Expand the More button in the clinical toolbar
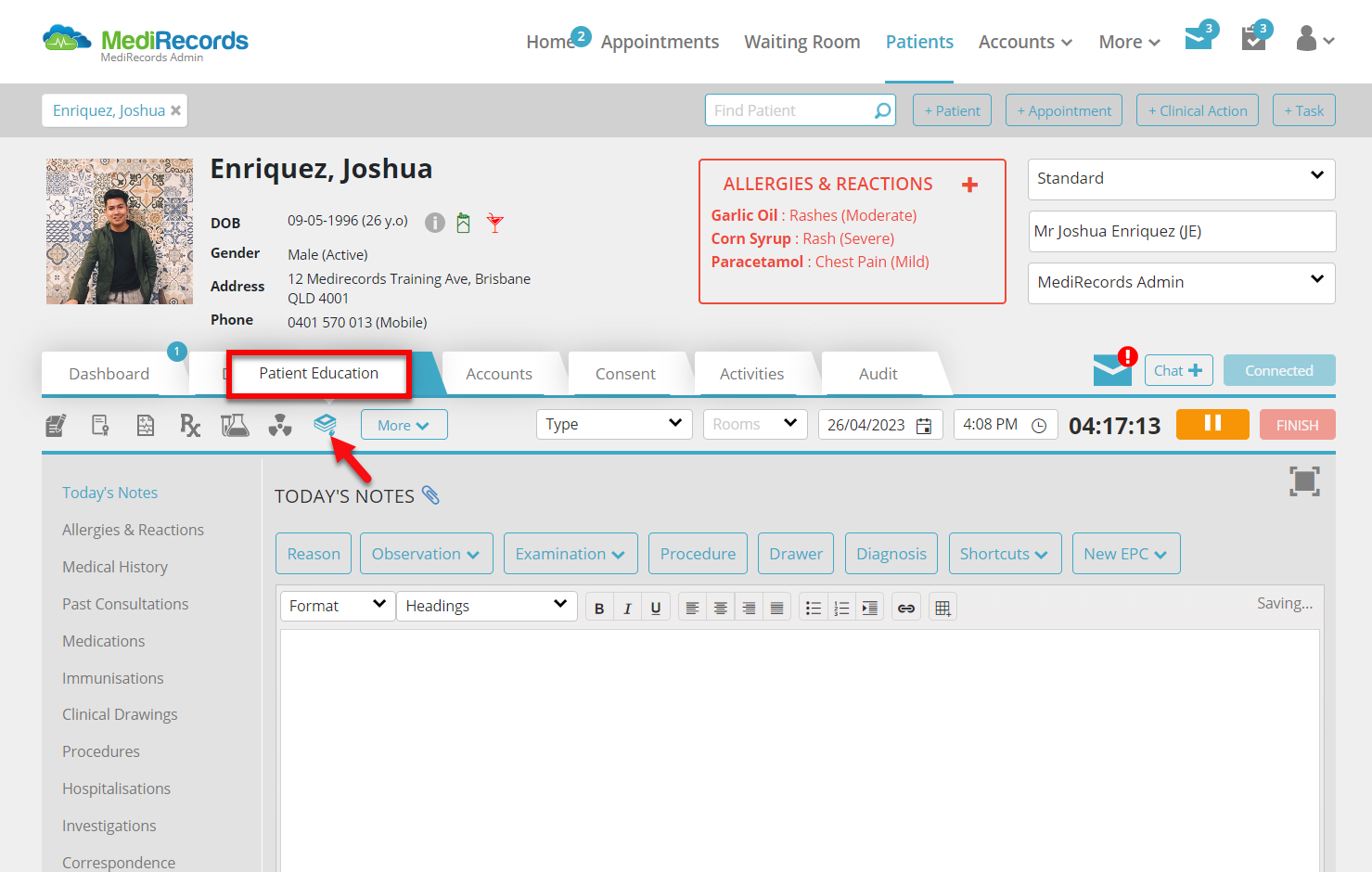 coord(404,425)
